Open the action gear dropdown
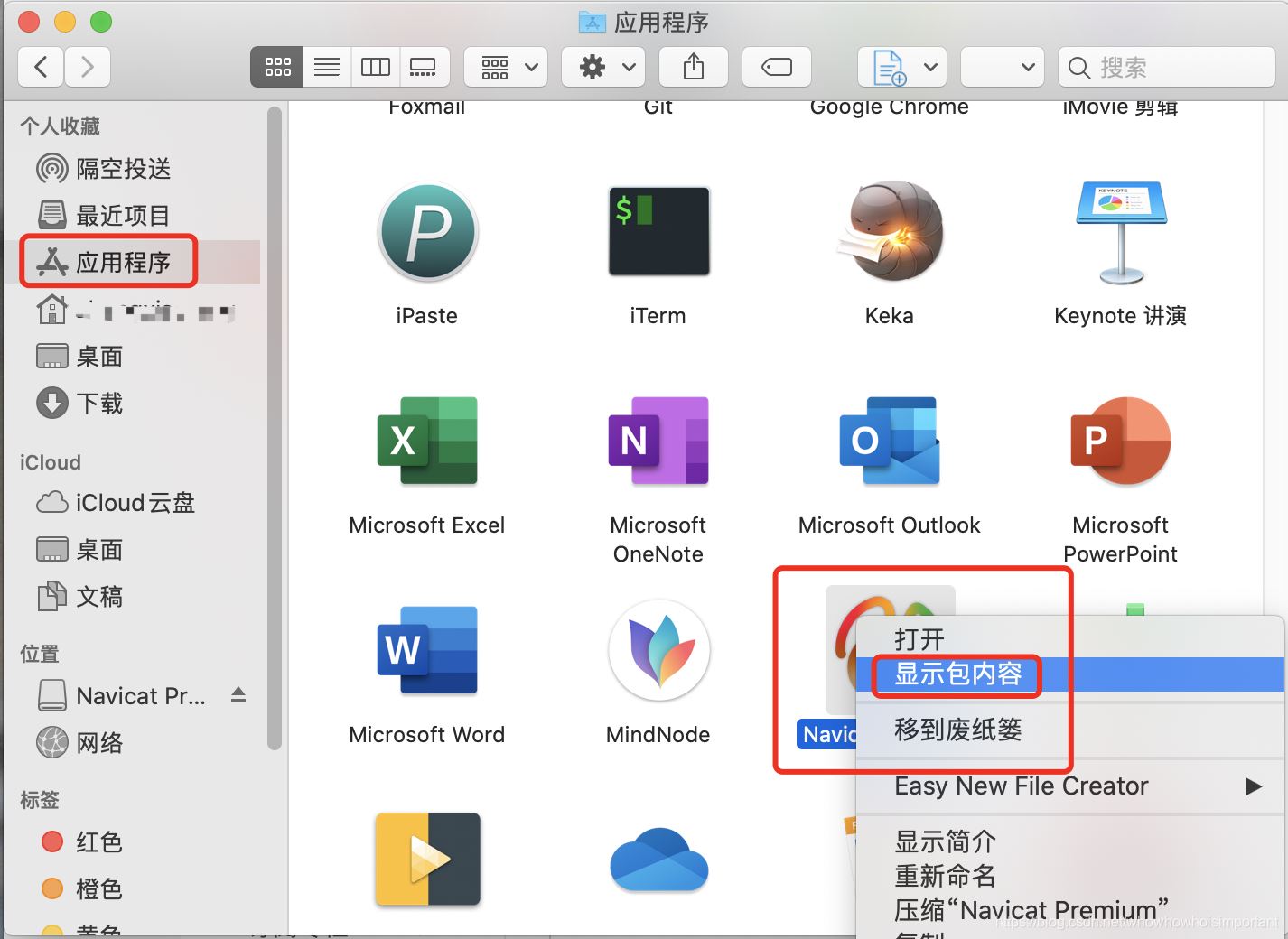The width and height of the screenshot is (1288, 939). (602, 66)
